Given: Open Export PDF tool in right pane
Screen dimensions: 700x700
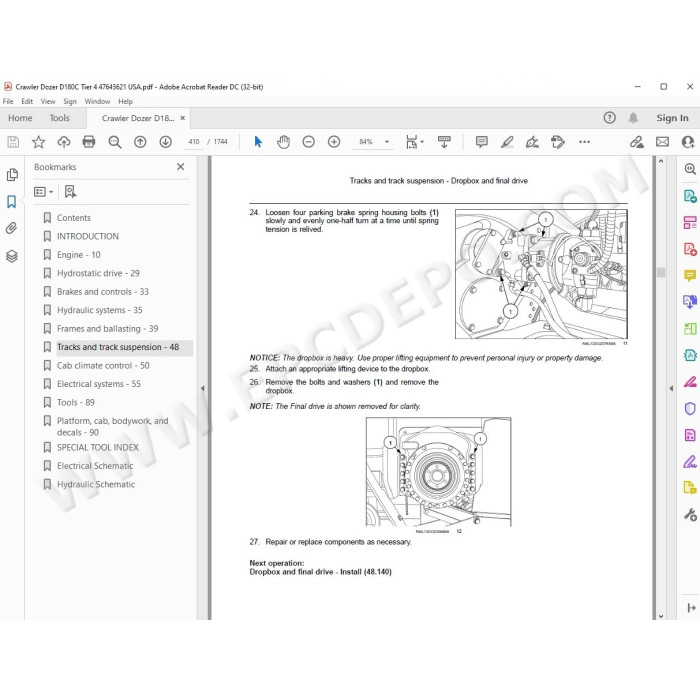Looking at the screenshot, I should [690, 196].
